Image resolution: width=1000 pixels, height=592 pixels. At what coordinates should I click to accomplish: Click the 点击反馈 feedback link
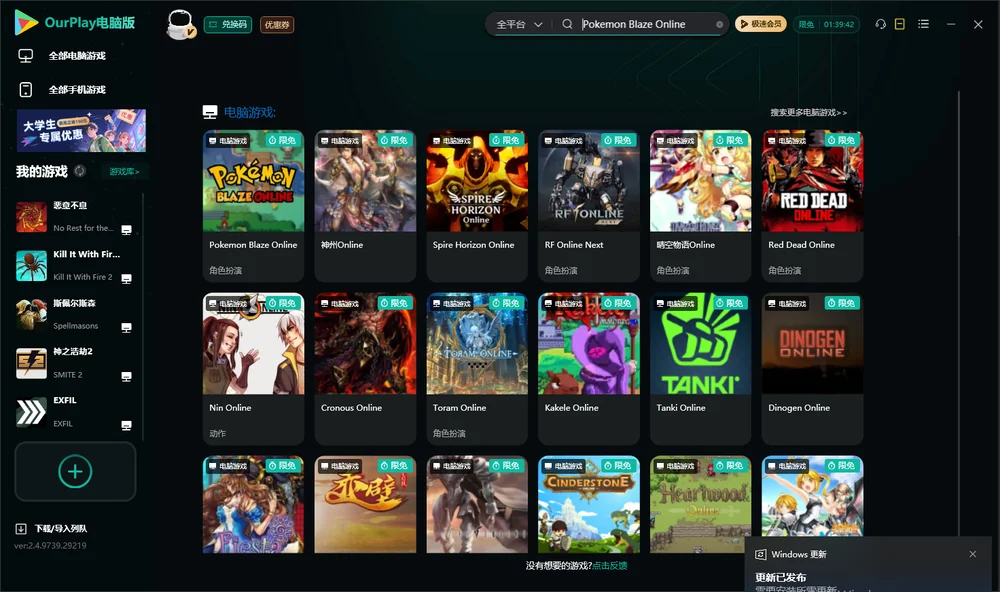(610, 565)
